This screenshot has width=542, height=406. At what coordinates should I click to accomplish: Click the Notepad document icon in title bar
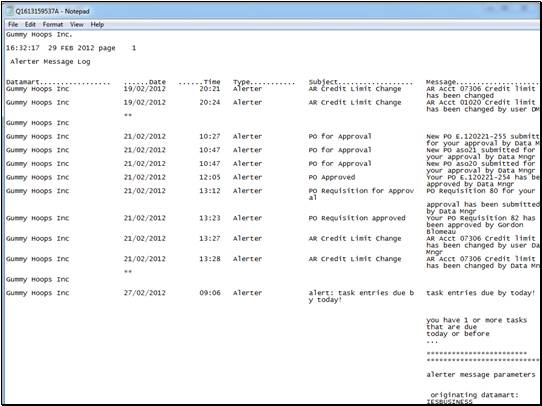pyautogui.click(x=9, y=11)
